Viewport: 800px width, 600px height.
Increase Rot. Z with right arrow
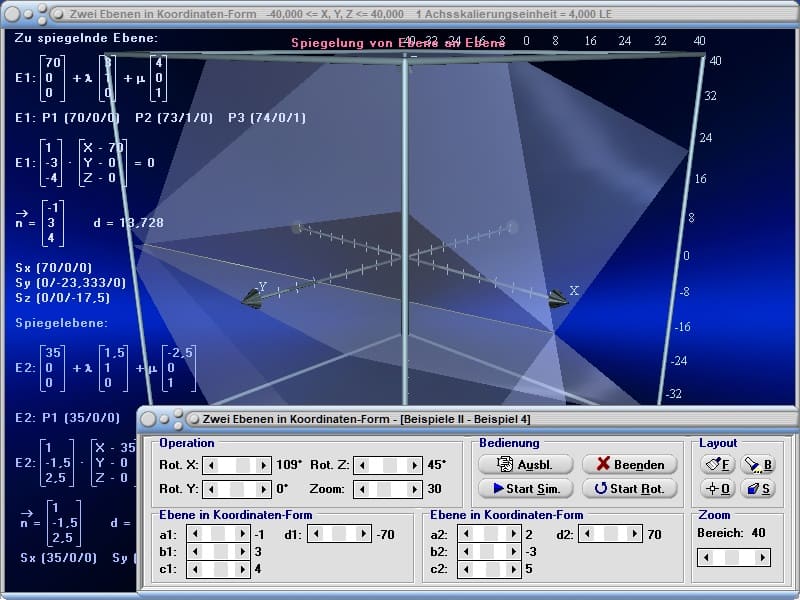pyautogui.click(x=414, y=465)
